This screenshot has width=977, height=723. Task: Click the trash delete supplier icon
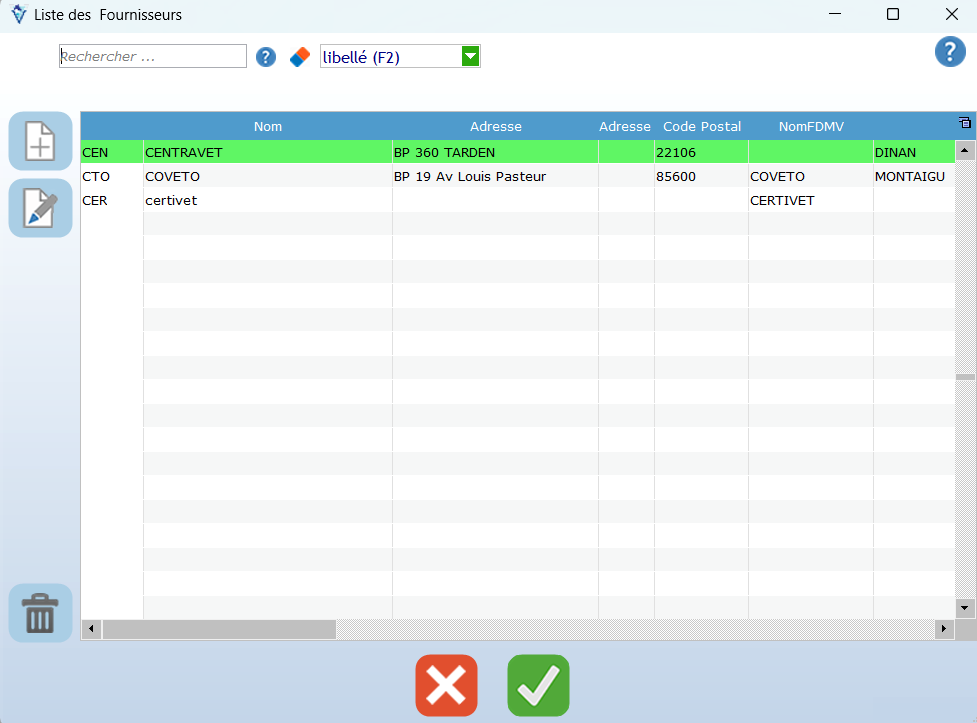(x=41, y=613)
